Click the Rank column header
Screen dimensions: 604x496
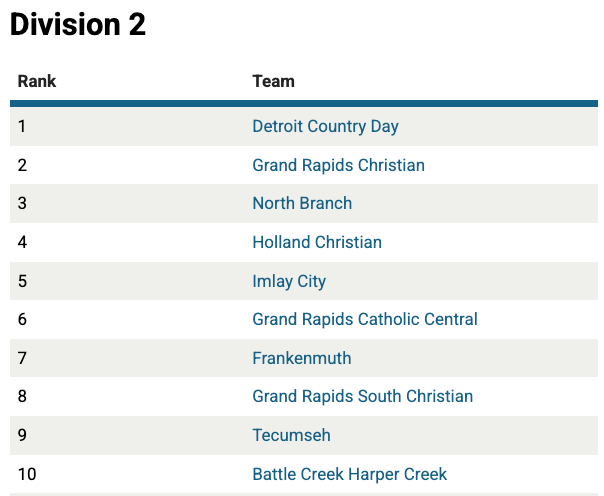tap(37, 81)
